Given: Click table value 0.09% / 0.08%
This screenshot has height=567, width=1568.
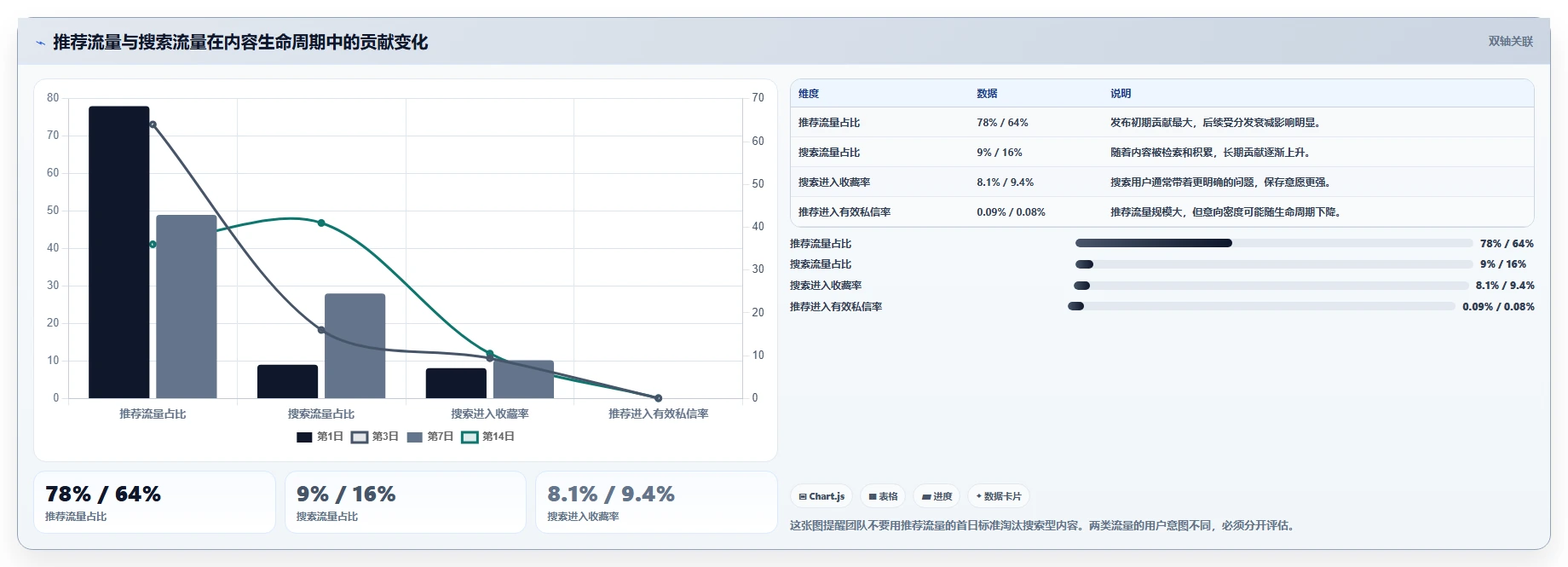Looking at the screenshot, I should point(1011,212).
